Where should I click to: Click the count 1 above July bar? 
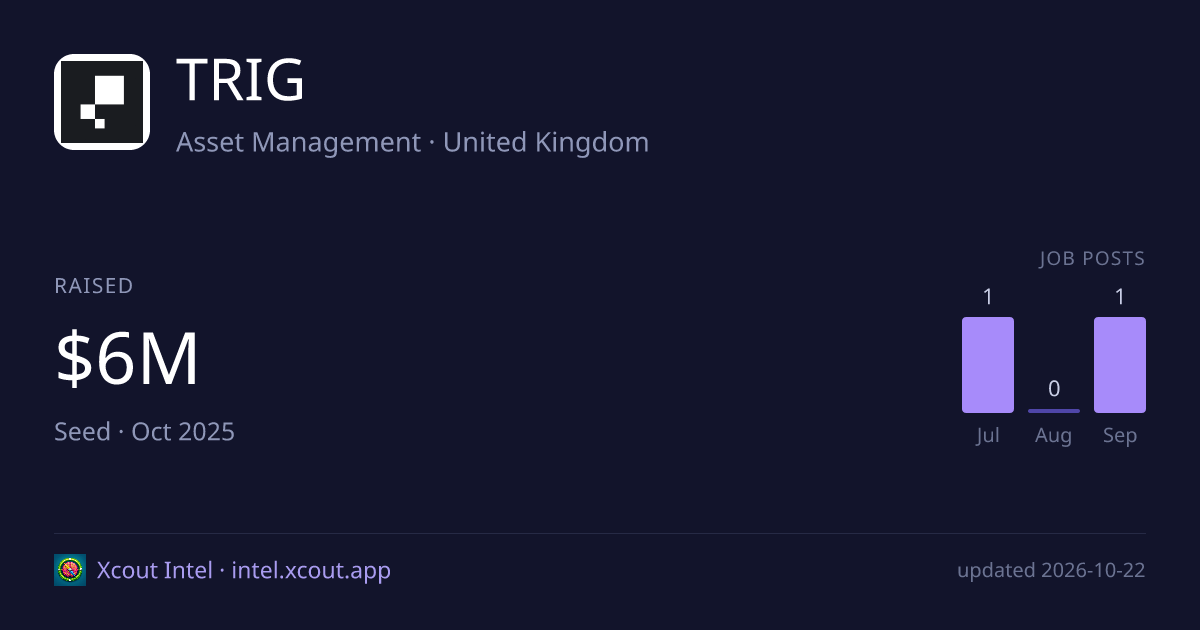tap(988, 297)
